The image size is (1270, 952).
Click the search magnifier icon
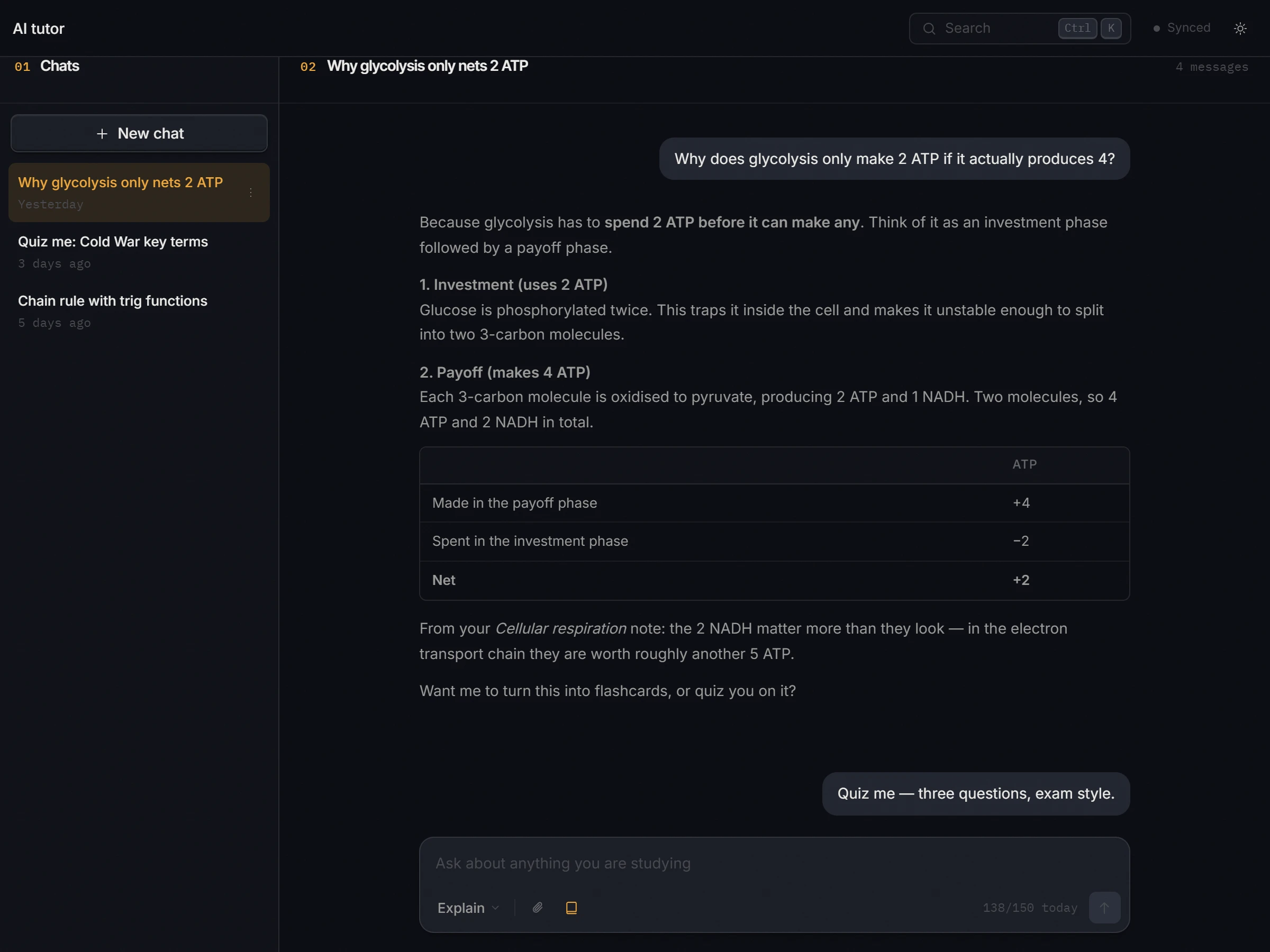point(929,28)
